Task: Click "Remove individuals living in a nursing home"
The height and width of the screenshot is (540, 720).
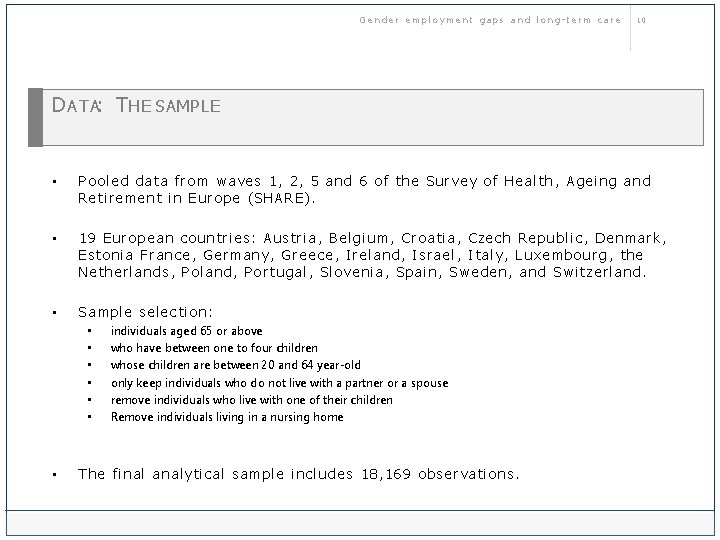Action: coord(227,417)
